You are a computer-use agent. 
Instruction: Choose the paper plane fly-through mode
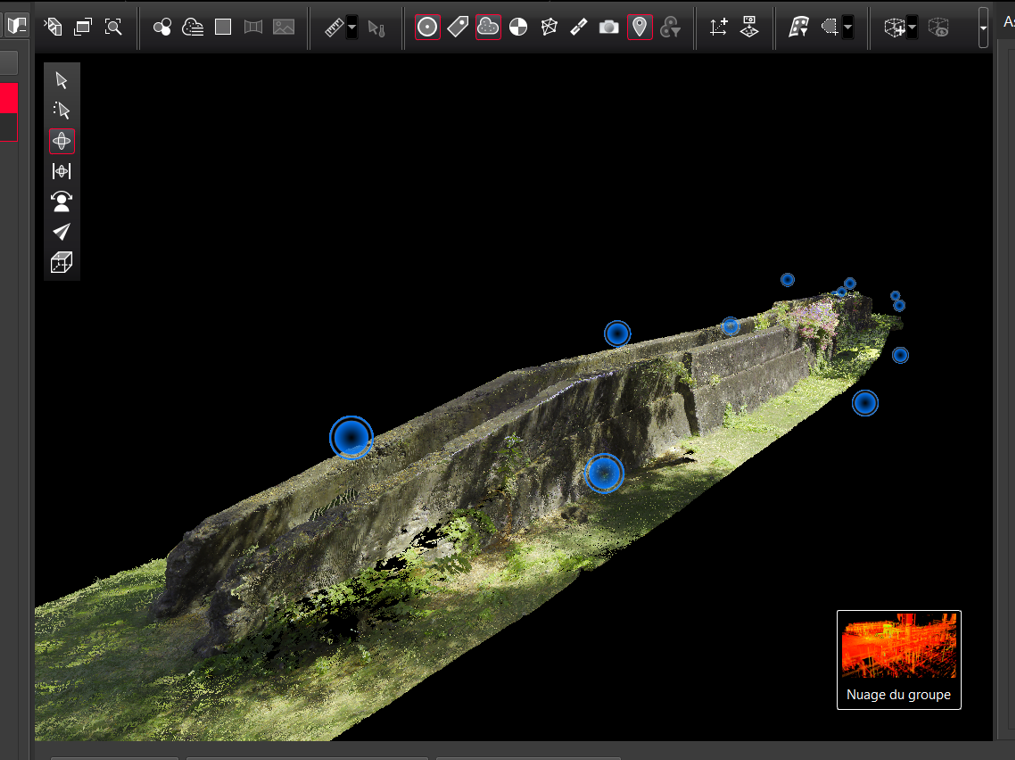tap(62, 232)
